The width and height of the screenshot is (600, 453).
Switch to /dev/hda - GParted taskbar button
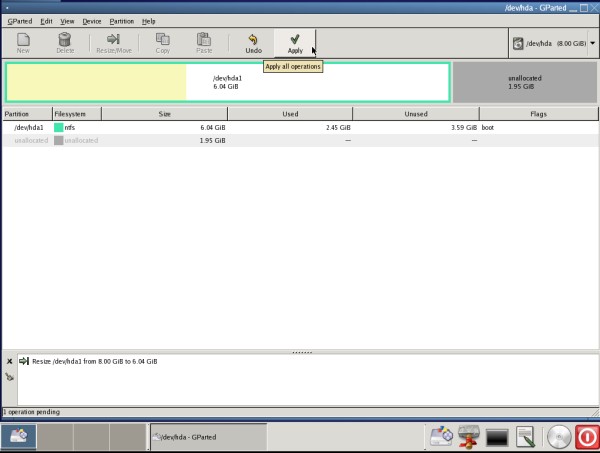pos(209,437)
